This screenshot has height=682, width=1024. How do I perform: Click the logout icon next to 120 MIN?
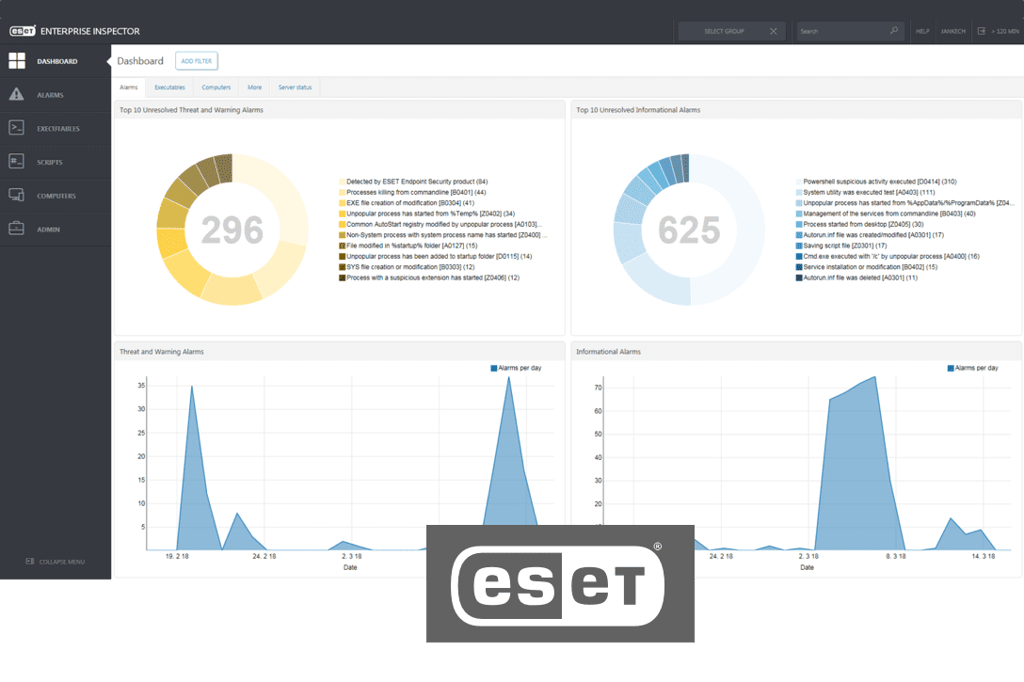point(981,31)
